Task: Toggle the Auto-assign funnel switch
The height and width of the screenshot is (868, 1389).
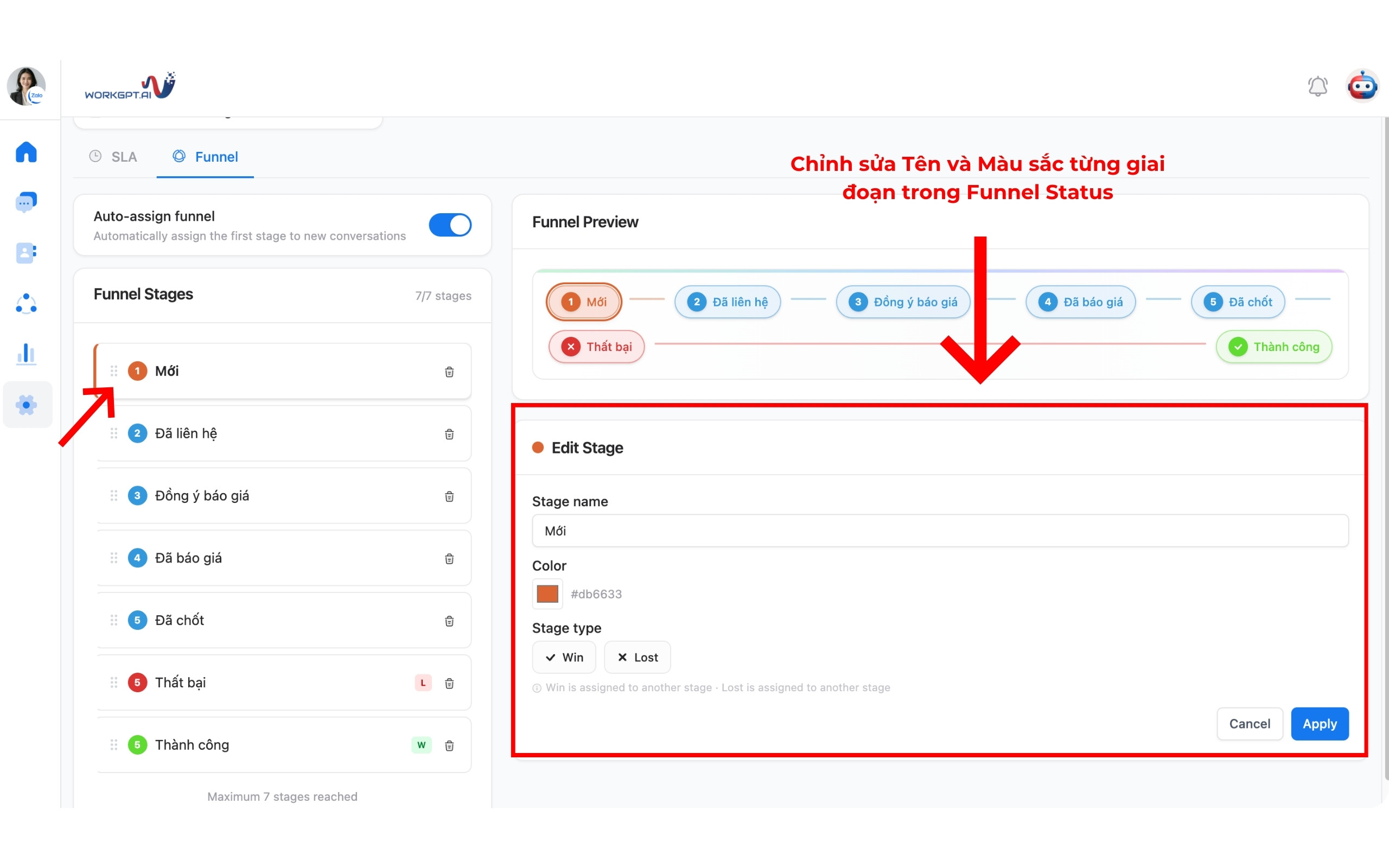Action: (x=450, y=225)
